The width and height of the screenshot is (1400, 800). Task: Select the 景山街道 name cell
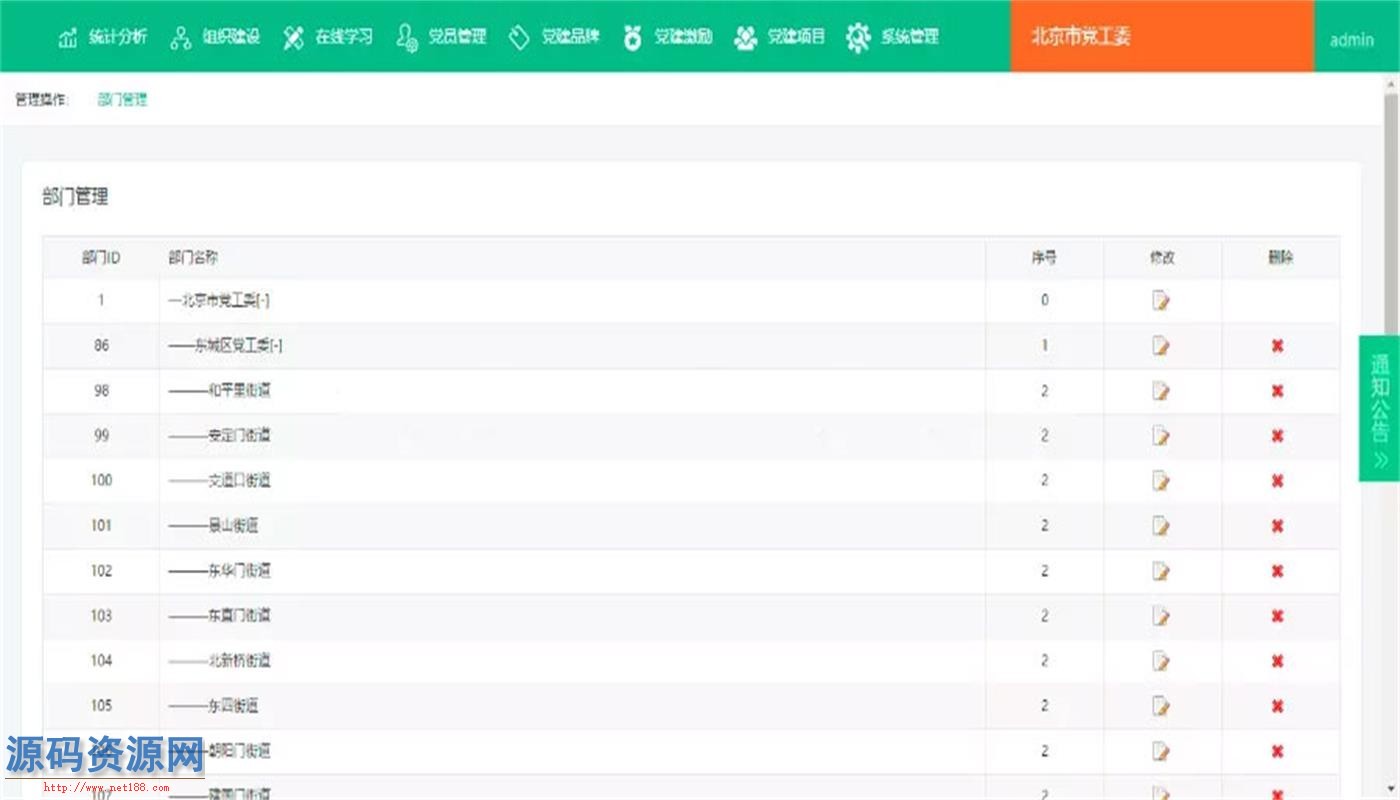(x=572, y=526)
